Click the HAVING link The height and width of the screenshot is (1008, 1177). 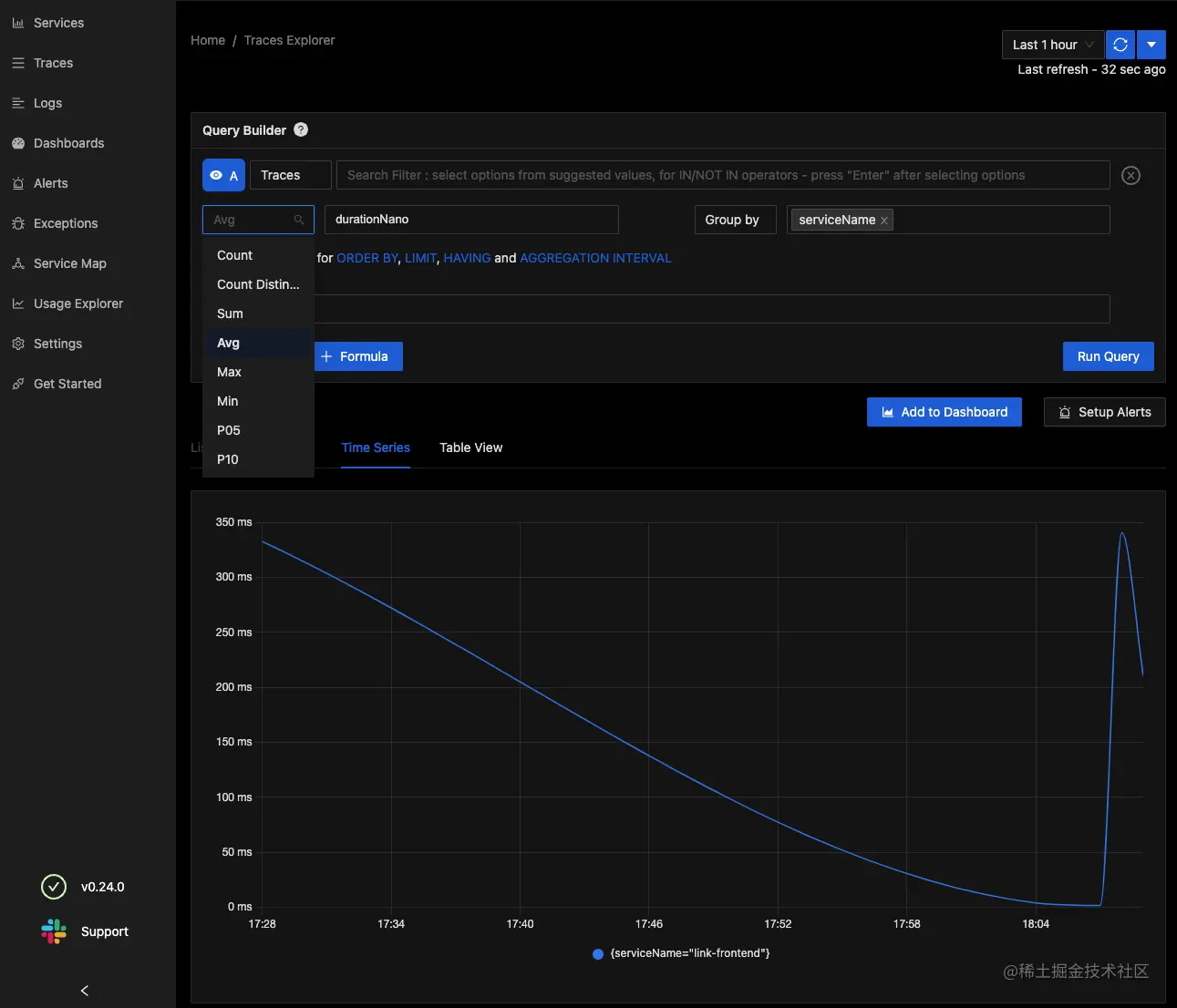point(467,258)
